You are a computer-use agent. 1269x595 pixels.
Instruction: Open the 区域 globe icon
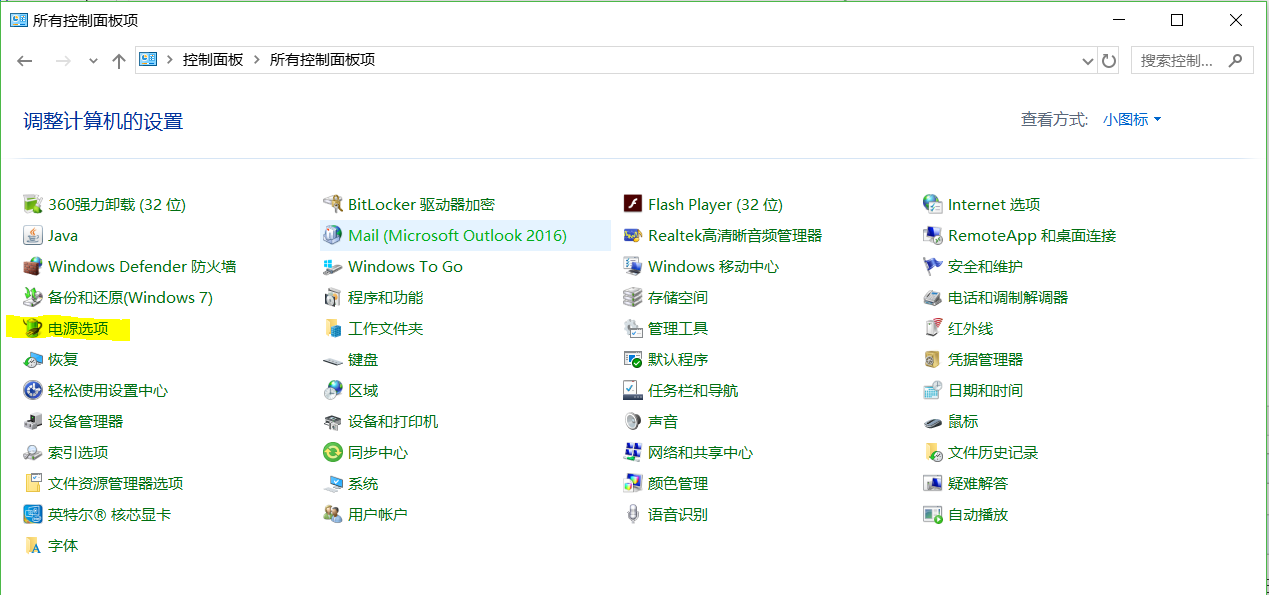(x=333, y=390)
